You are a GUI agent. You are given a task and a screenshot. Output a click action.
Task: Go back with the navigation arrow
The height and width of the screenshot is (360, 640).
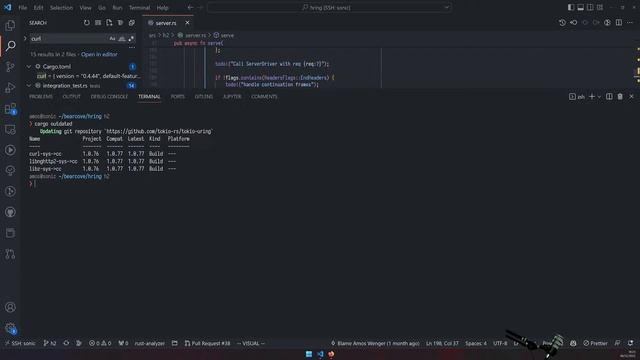(x=190, y=7)
